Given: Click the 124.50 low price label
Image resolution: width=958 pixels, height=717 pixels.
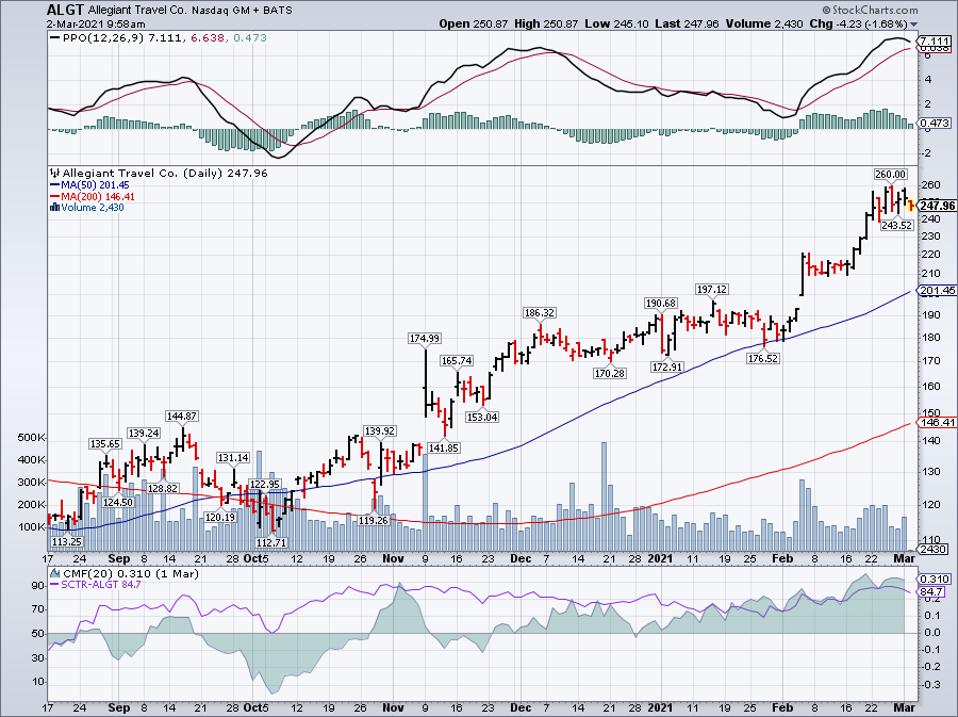Looking at the screenshot, I should pyautogui.click(x=118, y=502).
